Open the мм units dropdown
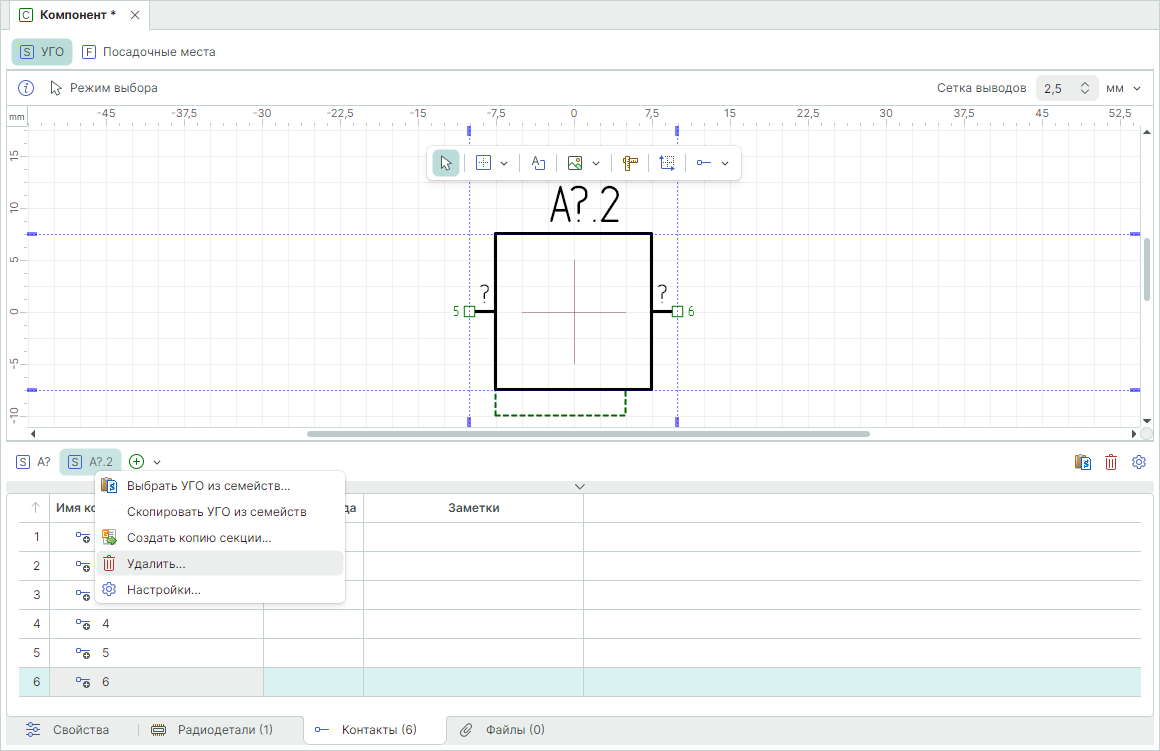1160x751 pixels. 1124,88
